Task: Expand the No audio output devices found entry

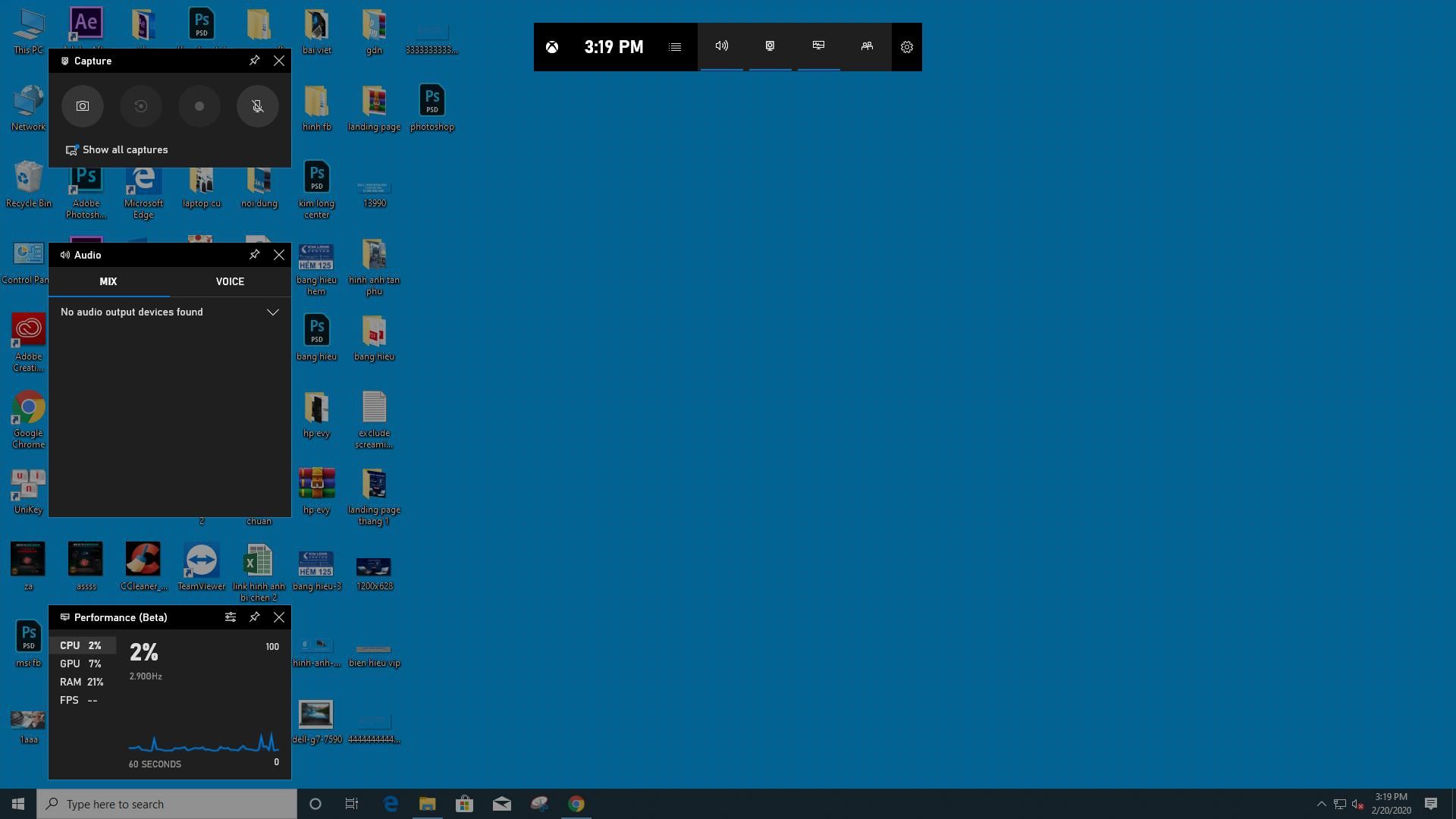Action: tap(273, 312)
